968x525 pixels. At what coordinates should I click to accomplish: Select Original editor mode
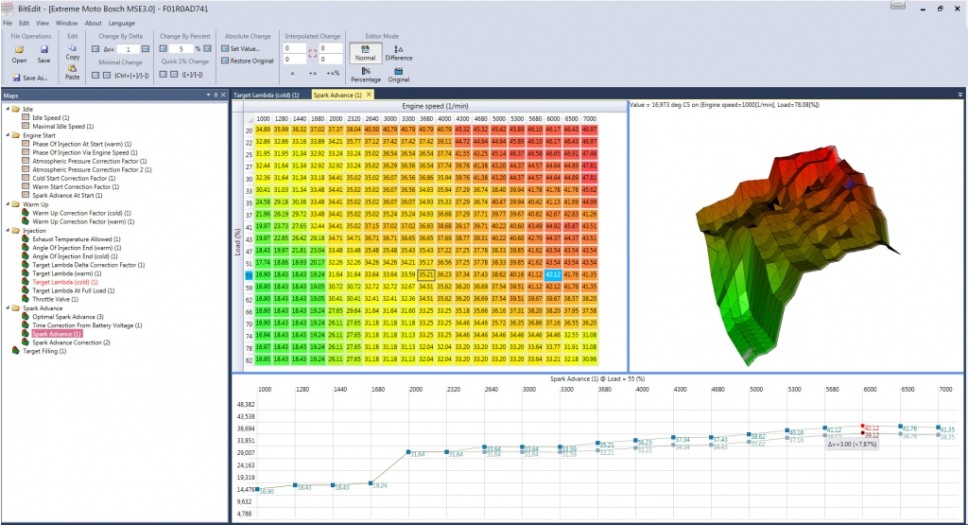[399, 73]
